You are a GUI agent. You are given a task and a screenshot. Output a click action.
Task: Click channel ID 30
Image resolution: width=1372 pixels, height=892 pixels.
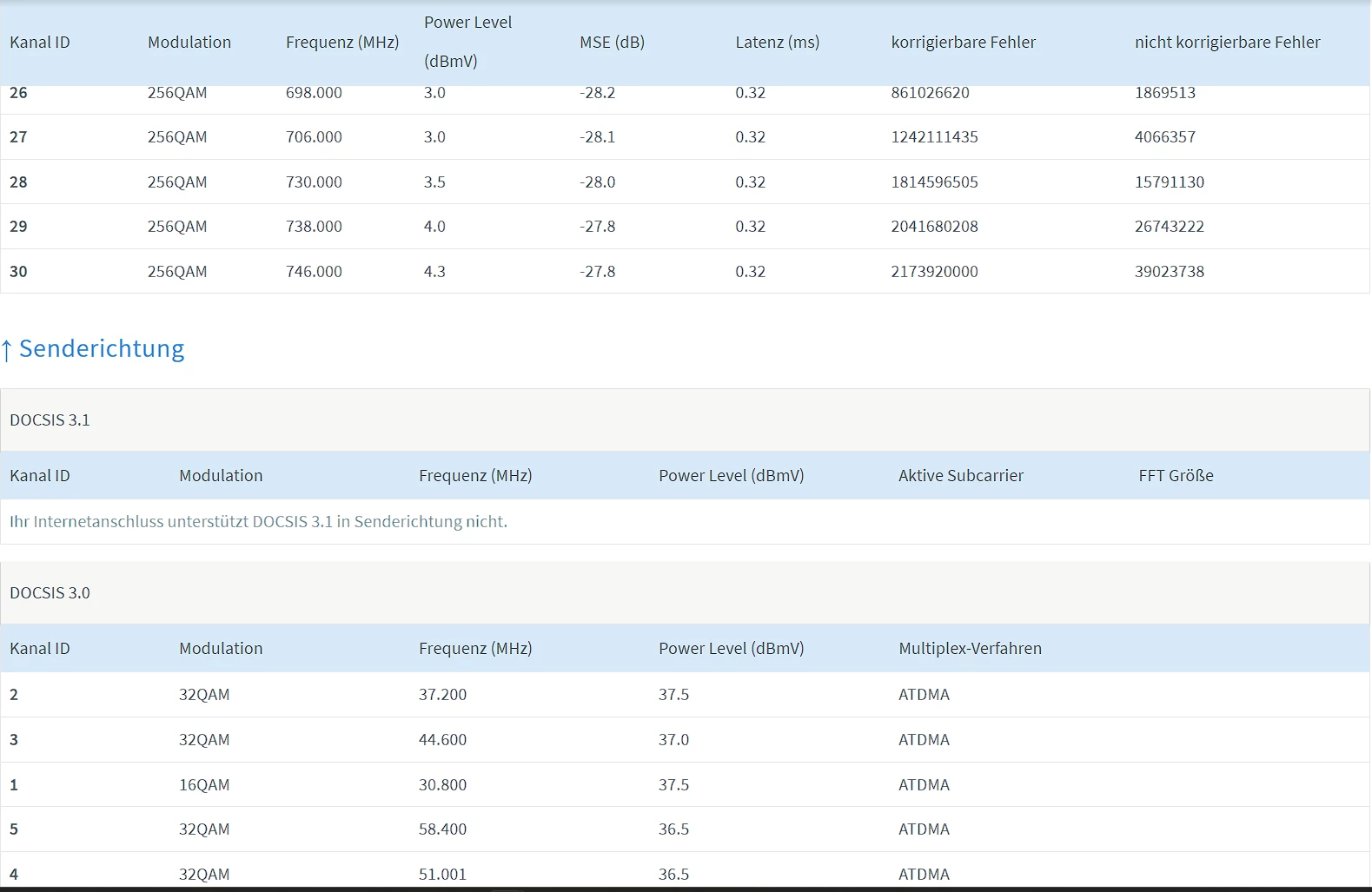[x=18, y=272]
